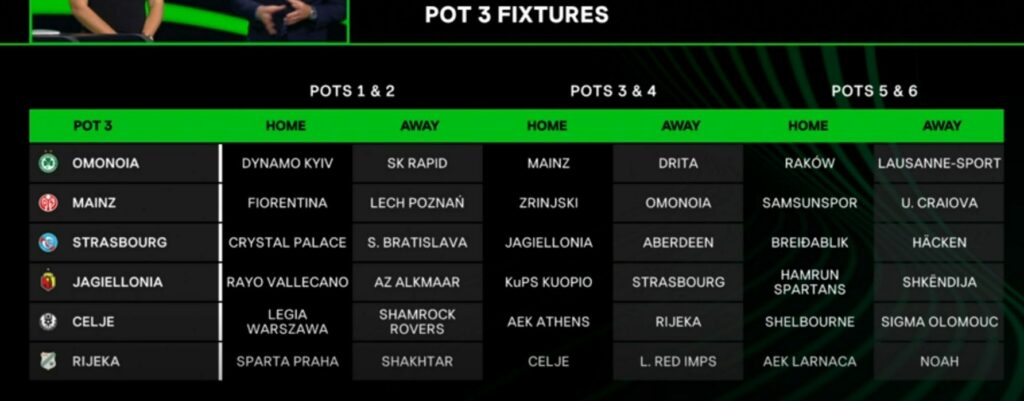Click the Celje club crest icon
The image size is (1024, 401).
(x=47, y=322)
